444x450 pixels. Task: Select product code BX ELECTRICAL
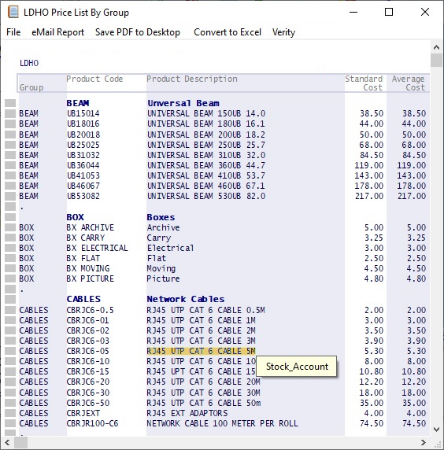(97, 248)
